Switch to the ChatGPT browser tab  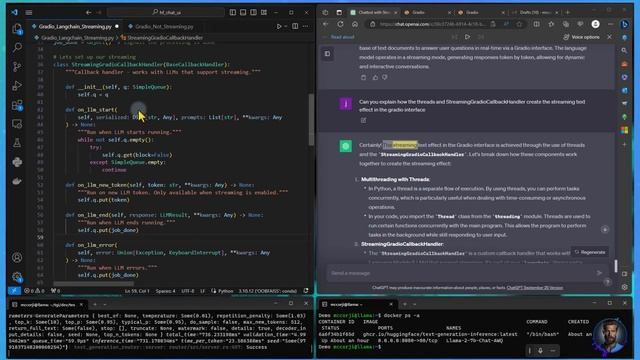pyautogui.click(x=374, y=12)
